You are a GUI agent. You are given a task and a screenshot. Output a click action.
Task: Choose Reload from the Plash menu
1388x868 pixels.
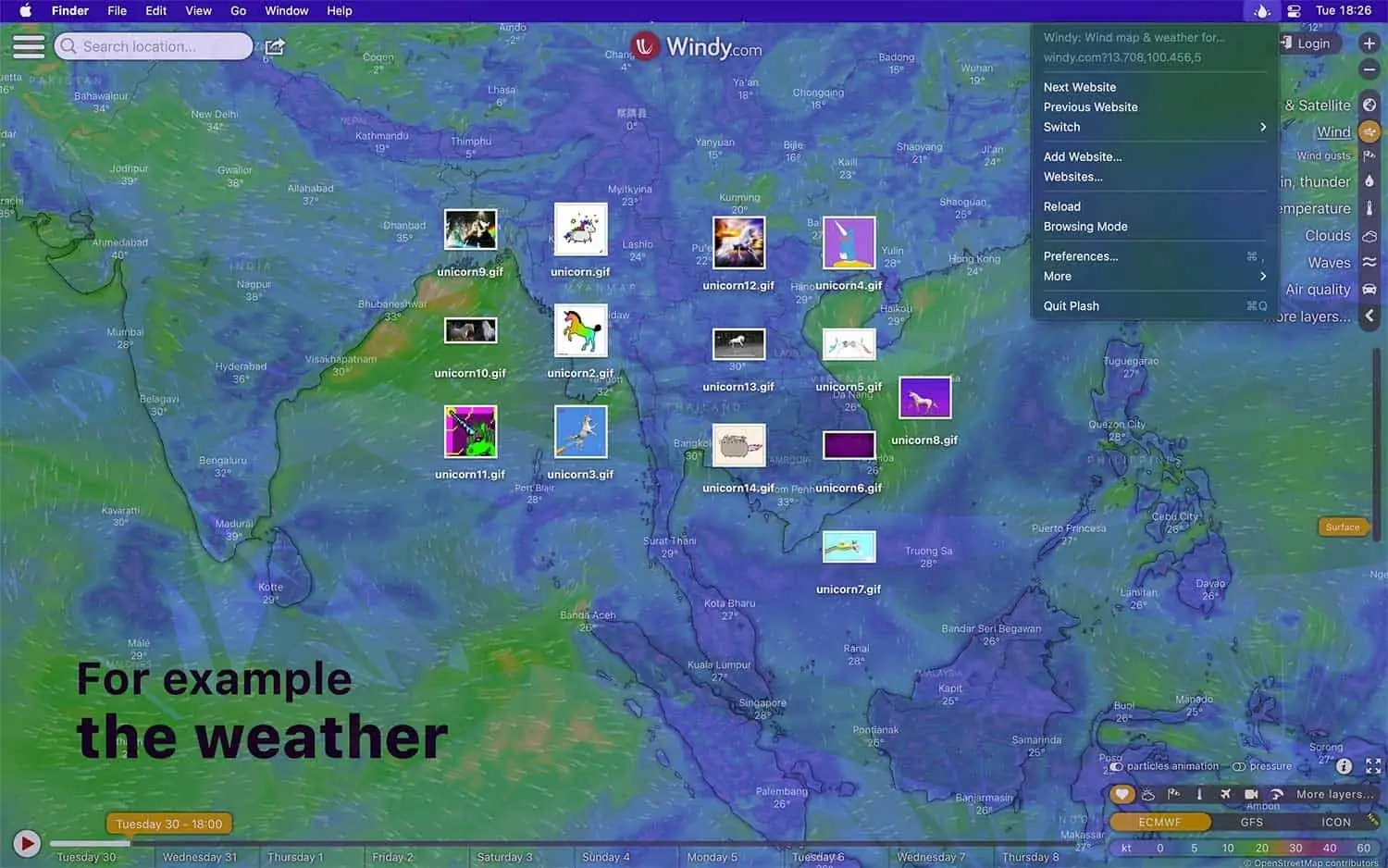tap(1062, 206)
